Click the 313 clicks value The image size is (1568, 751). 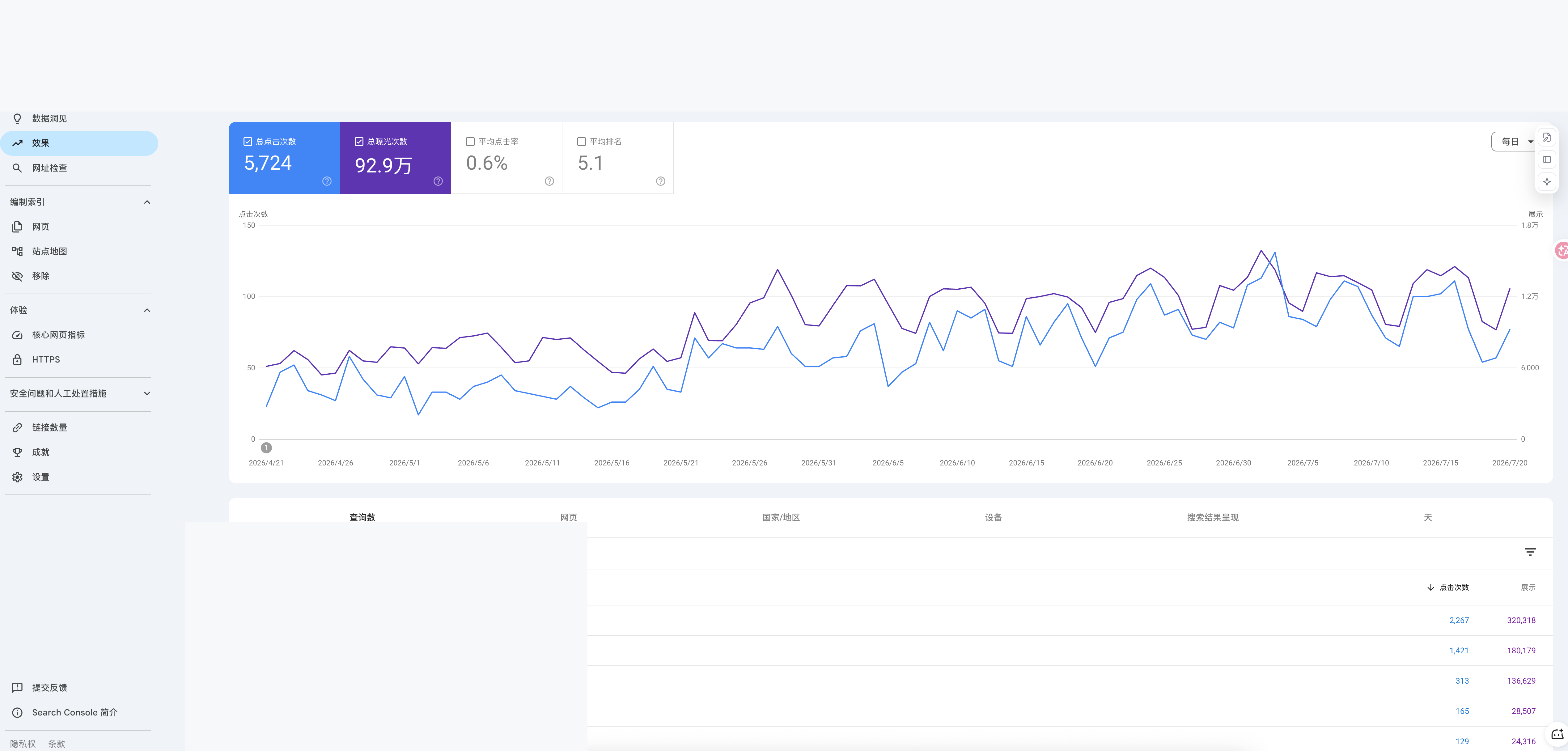click(1462, 681)
